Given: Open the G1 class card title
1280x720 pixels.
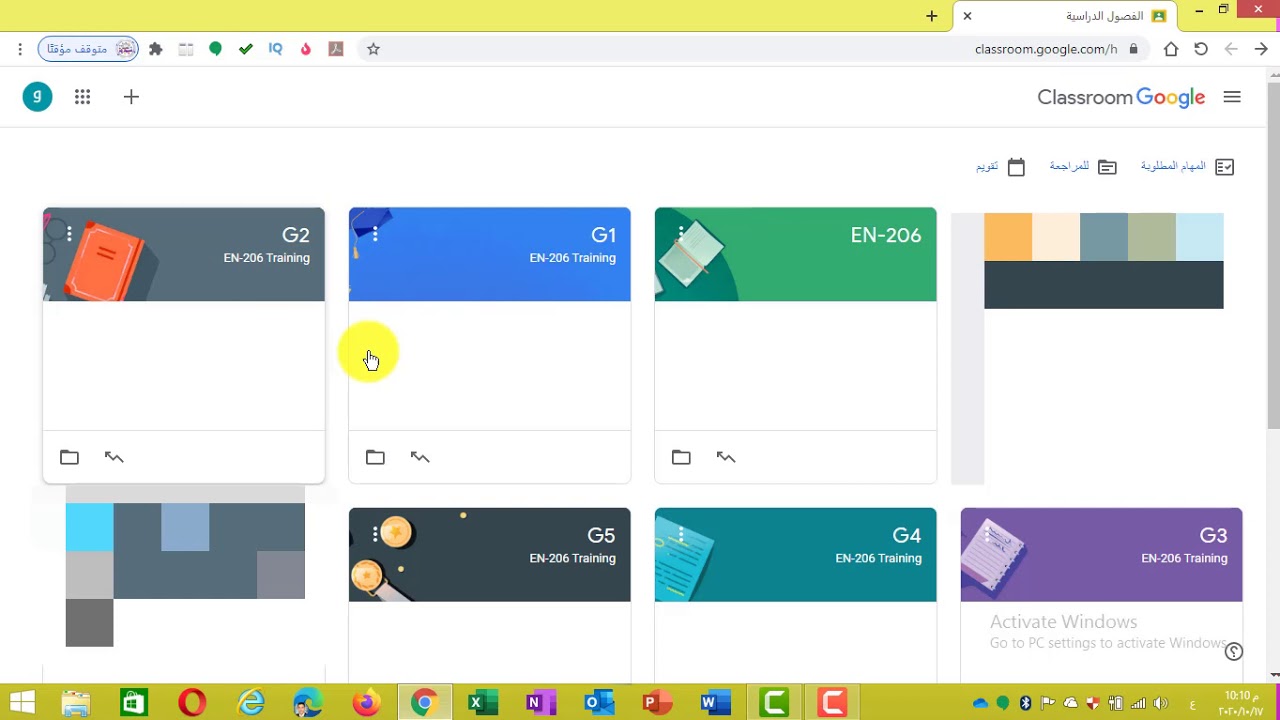Looking at the screenshot, I should pyautogui.click(x=603, y=235).
